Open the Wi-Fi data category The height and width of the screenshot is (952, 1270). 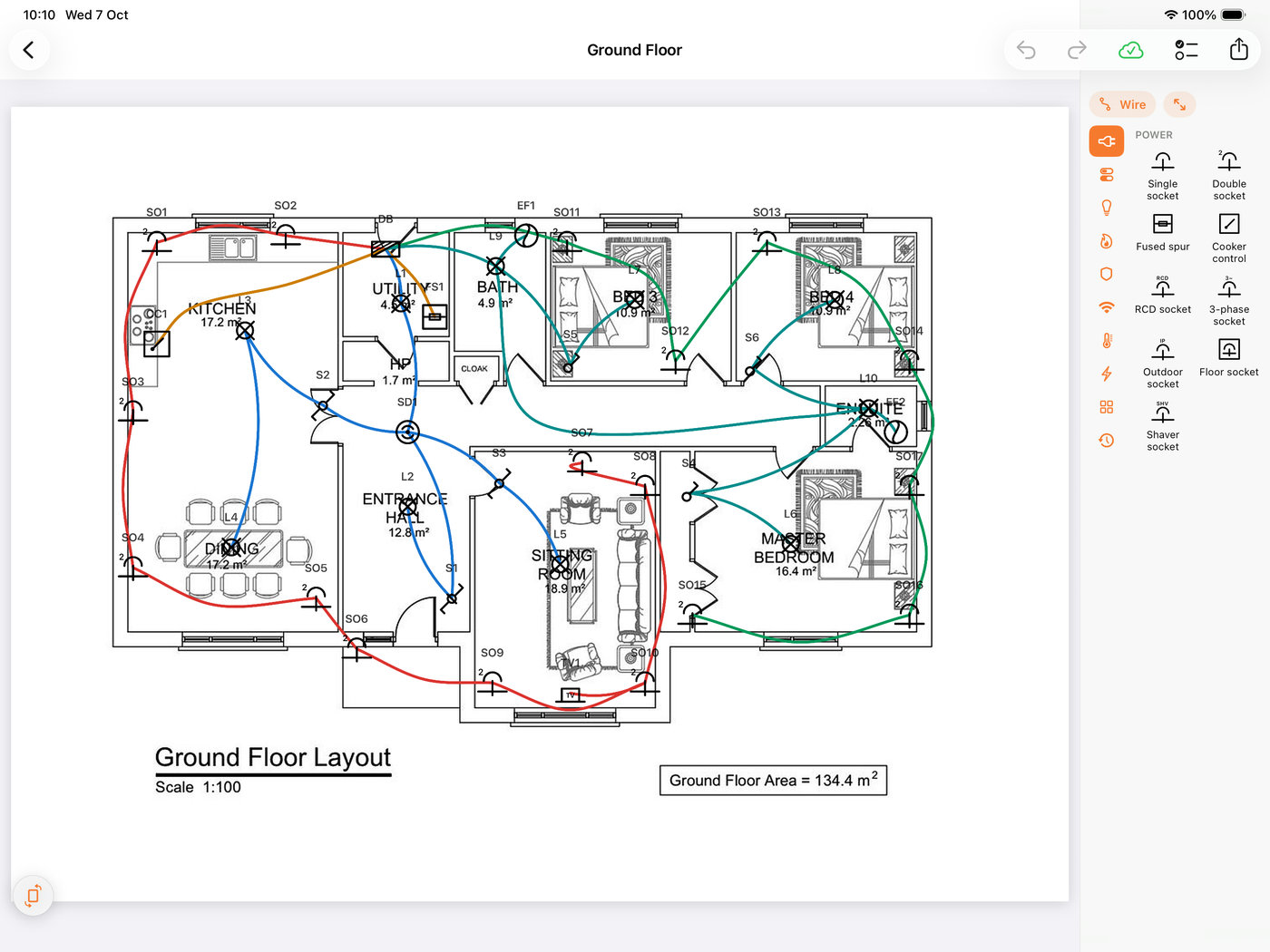coord(1107,307)
